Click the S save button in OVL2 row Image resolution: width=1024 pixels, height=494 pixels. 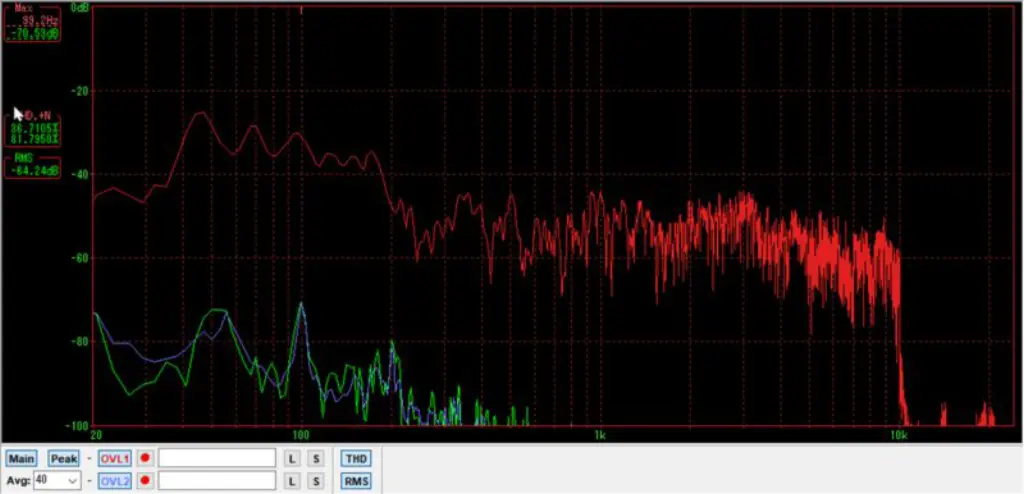(x=316, y=482)
